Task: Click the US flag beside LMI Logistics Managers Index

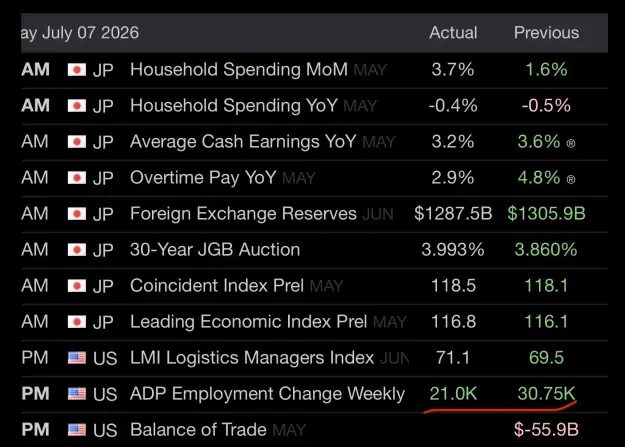Action: pyautogui.click(x=77, y=358)
